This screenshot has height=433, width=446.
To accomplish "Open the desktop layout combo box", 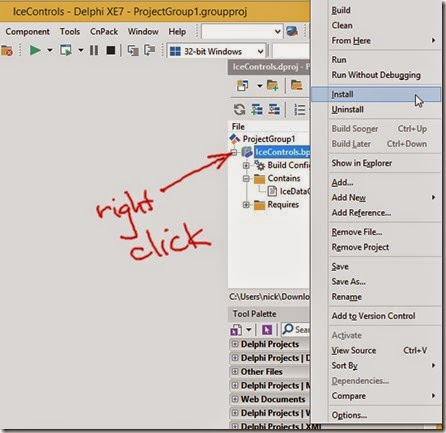I will point(242,32).
